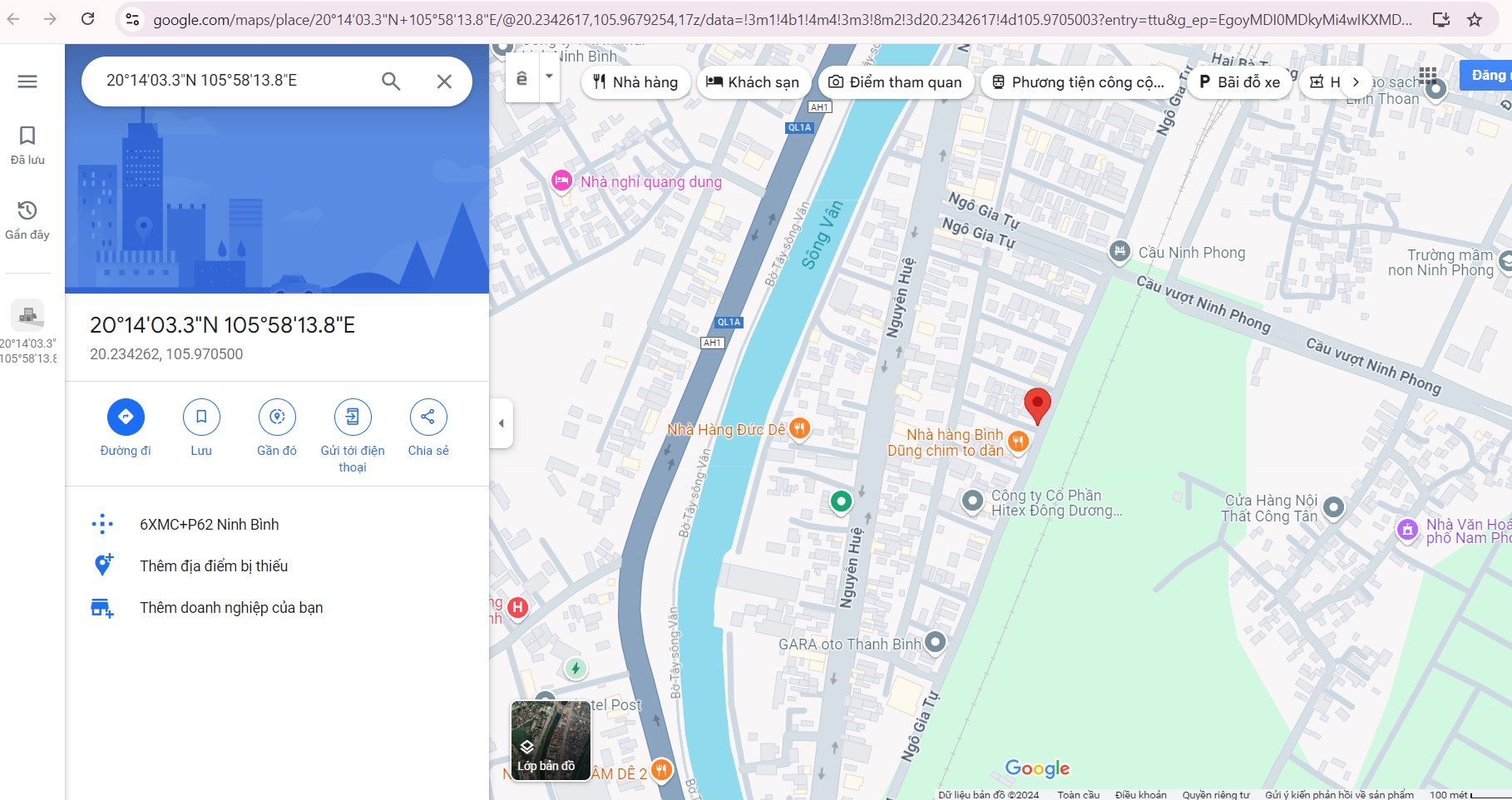Click the Nhà Hàng Đức Dê restaurant marker
Image resolution: width=1512 pixels, height=800 pixels.
799,428
